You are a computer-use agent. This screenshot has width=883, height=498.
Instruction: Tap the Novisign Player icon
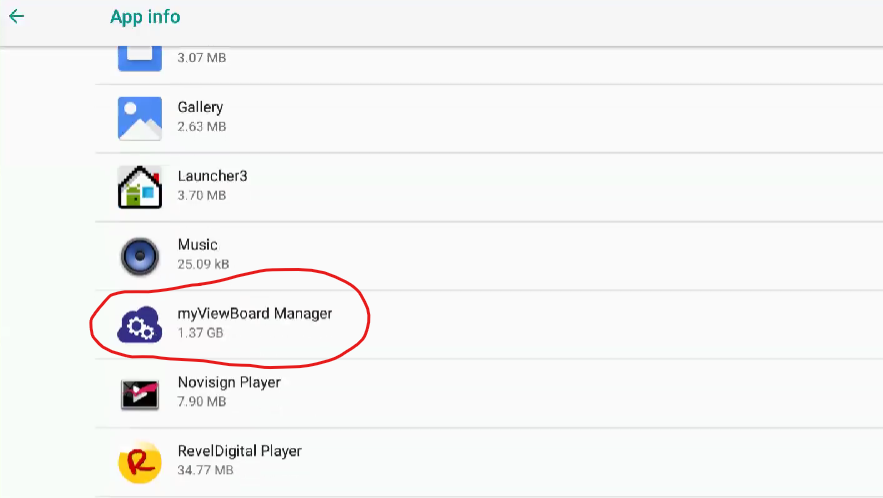140,394
